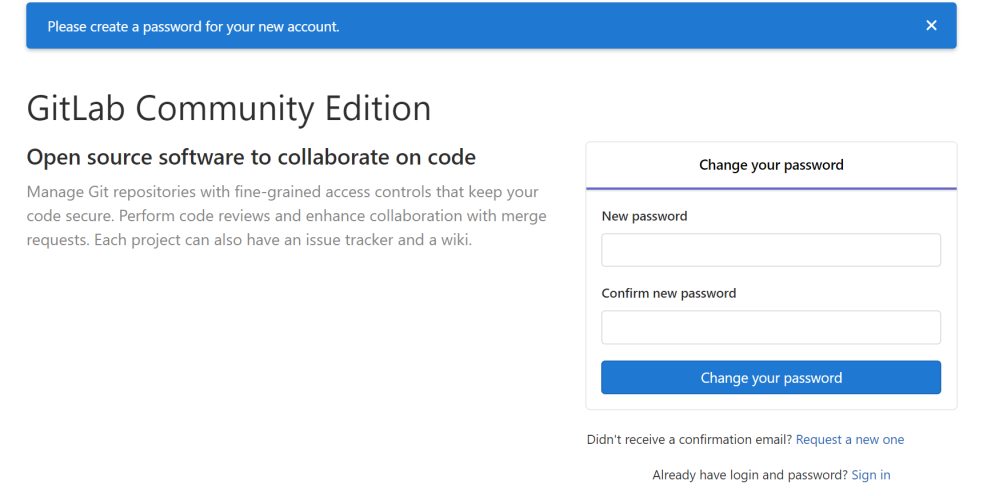Open the Request a new one link
The image size is (987, 496).
[850, 439]
